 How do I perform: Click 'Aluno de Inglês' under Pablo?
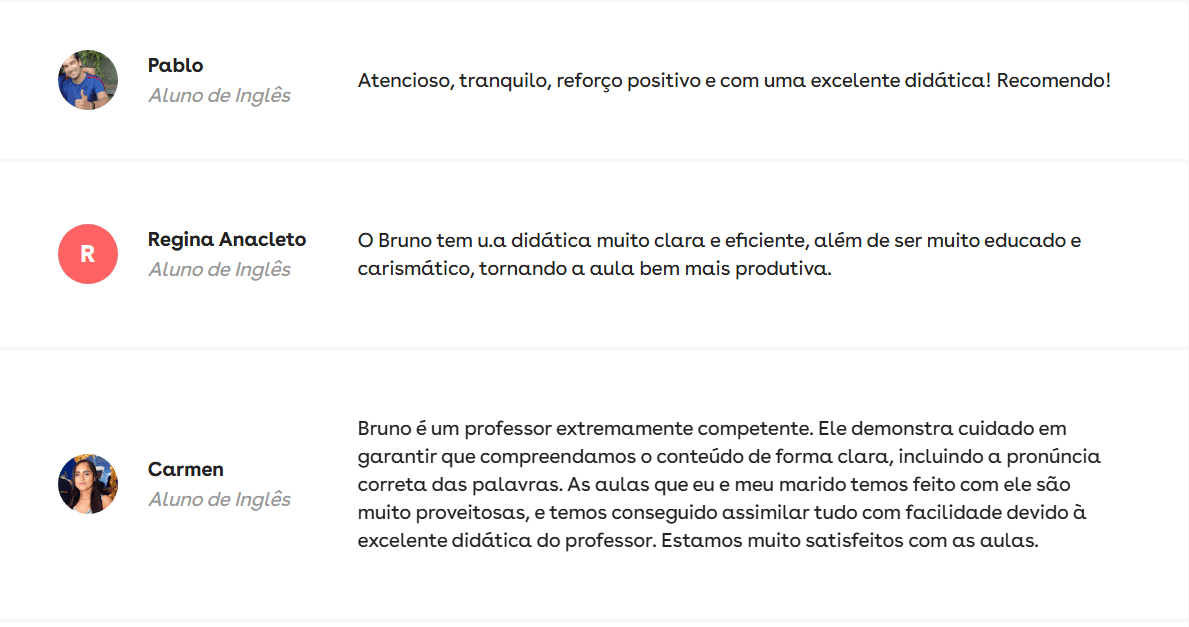point(219,96)
